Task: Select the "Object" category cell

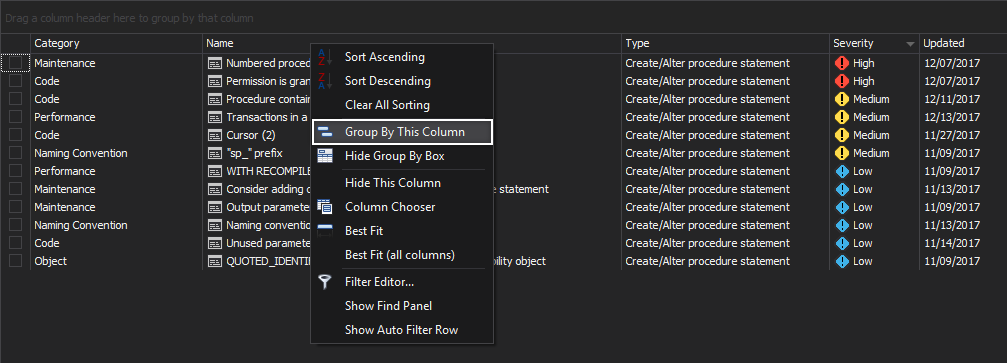Action: tap(116, 261)
